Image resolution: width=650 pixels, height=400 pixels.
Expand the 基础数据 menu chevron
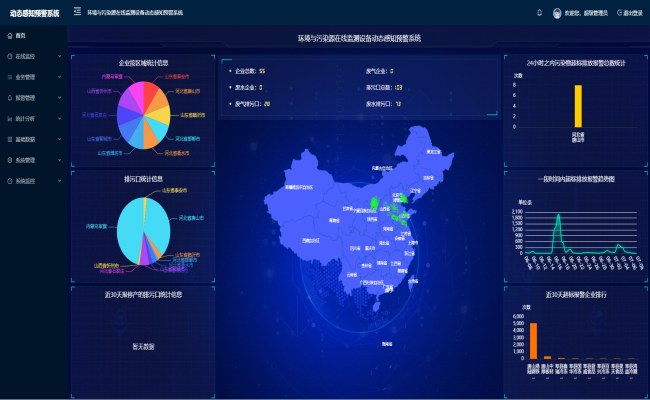point(60,139)
